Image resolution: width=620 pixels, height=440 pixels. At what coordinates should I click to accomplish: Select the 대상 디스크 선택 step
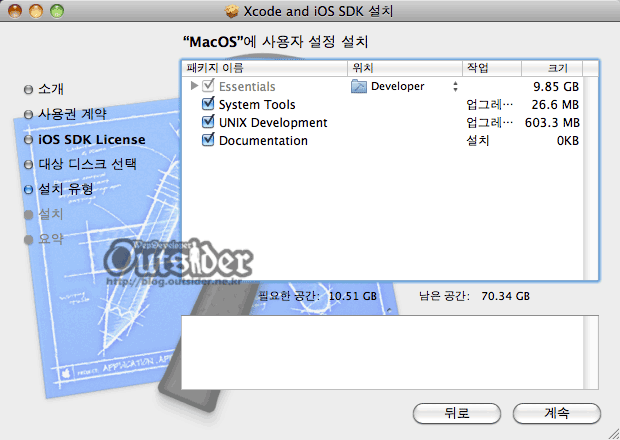87,164
